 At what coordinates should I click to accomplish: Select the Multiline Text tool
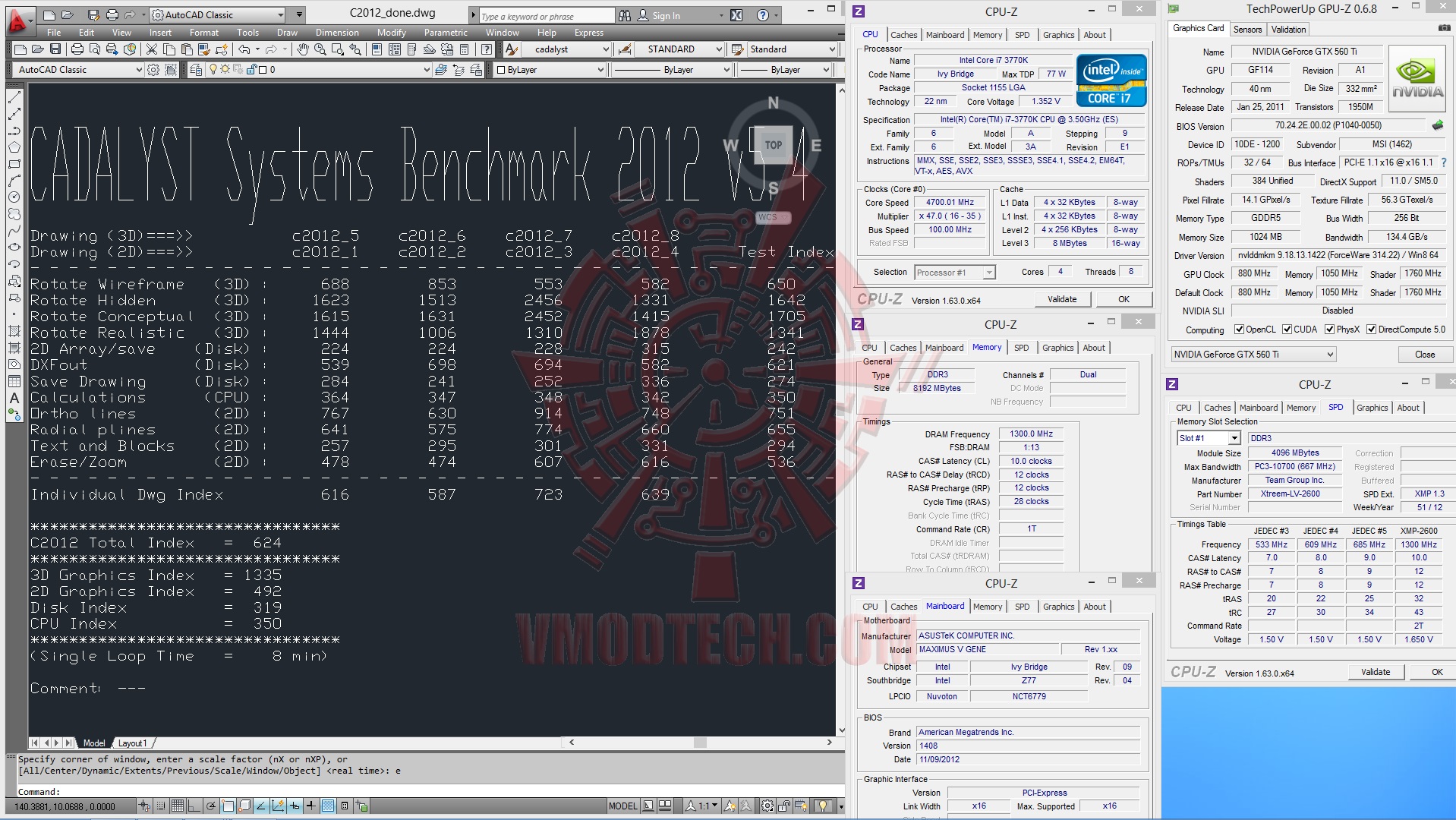coord(14,398)
